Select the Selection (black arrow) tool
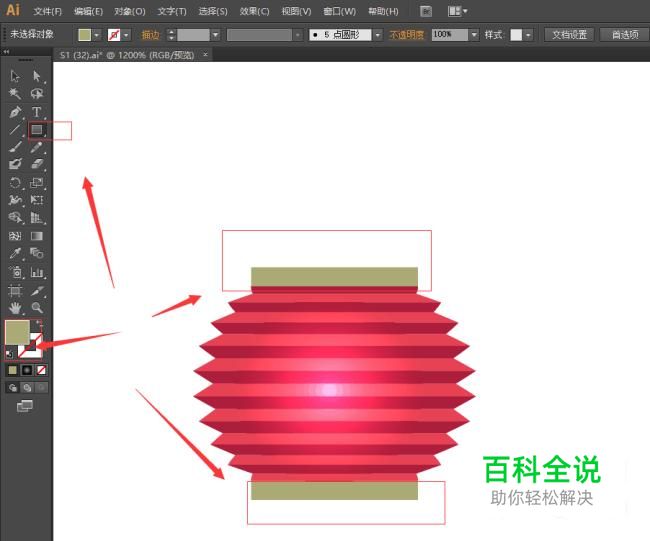The width and height of the screenshot is (650, 541). click(15, 76)
